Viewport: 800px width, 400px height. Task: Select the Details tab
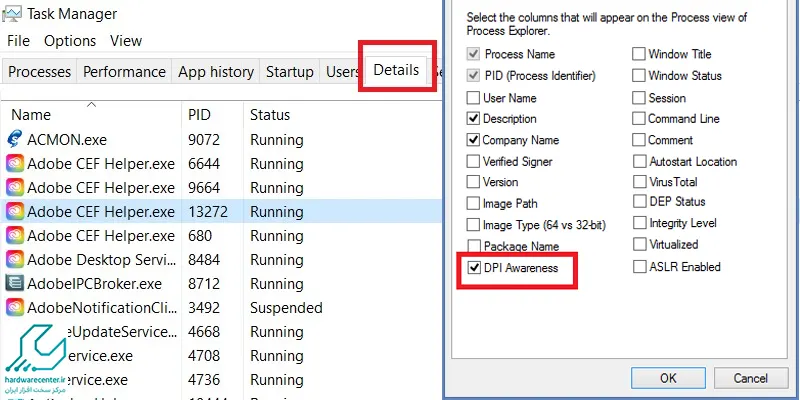pyautogui.click(x=396, y=69)
